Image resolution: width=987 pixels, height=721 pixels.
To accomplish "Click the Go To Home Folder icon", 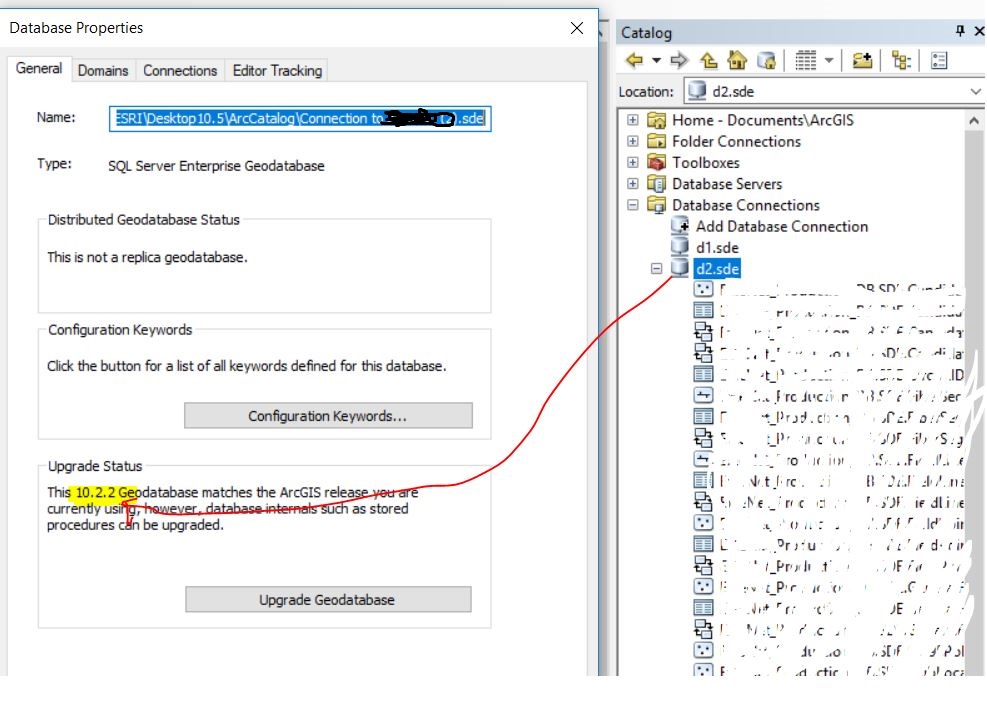I will point(737,60).
